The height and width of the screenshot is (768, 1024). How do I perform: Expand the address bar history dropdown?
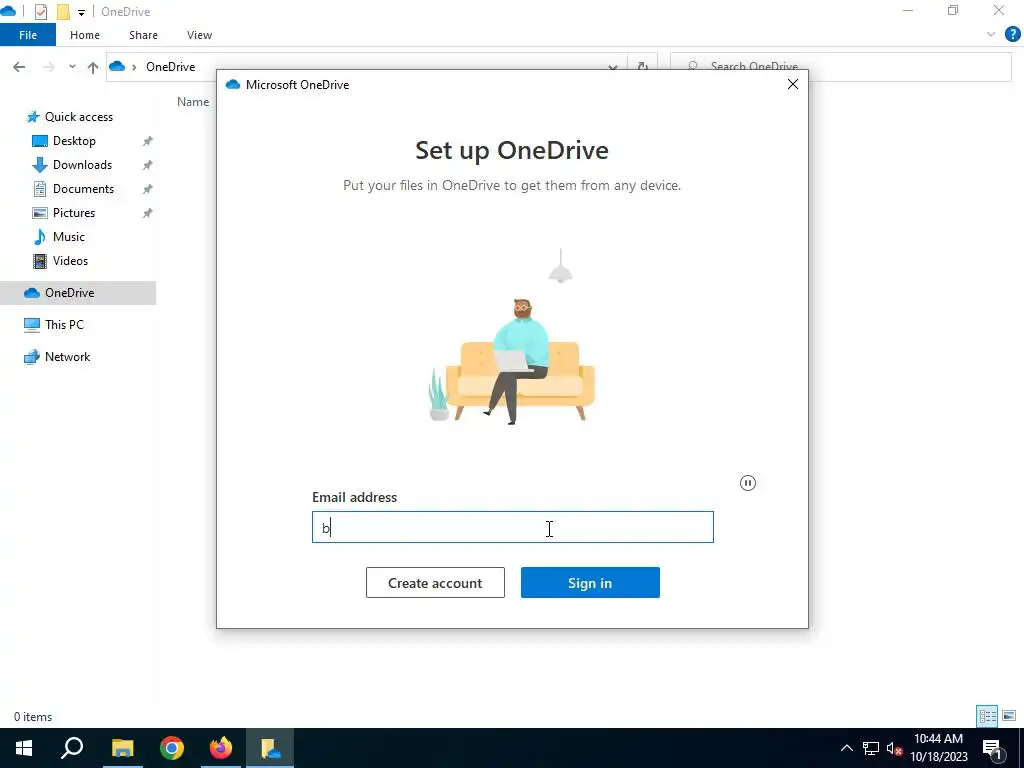click(x=613, y=67)
